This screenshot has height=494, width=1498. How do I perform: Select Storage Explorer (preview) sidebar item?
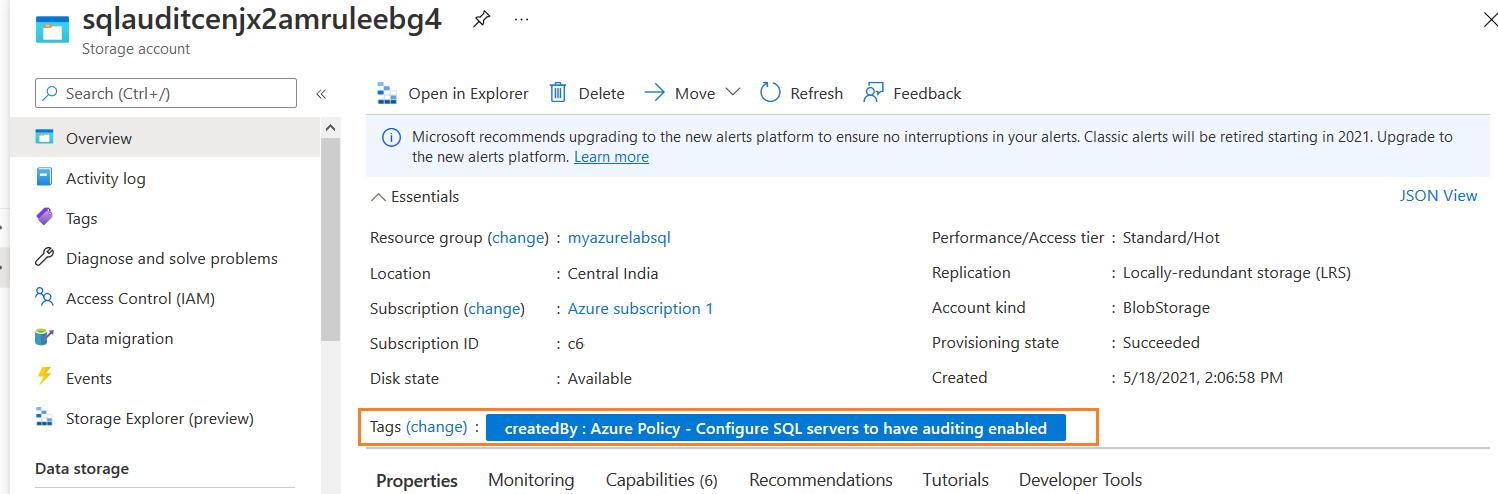point(159,418)
